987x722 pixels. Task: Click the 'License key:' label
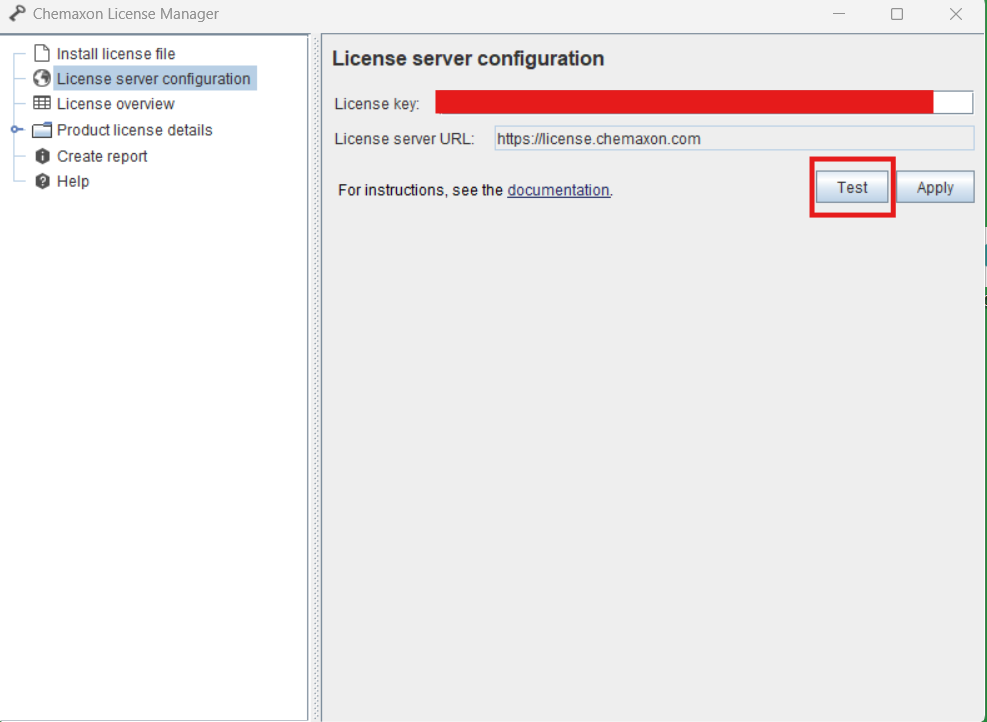coord(376,104)
